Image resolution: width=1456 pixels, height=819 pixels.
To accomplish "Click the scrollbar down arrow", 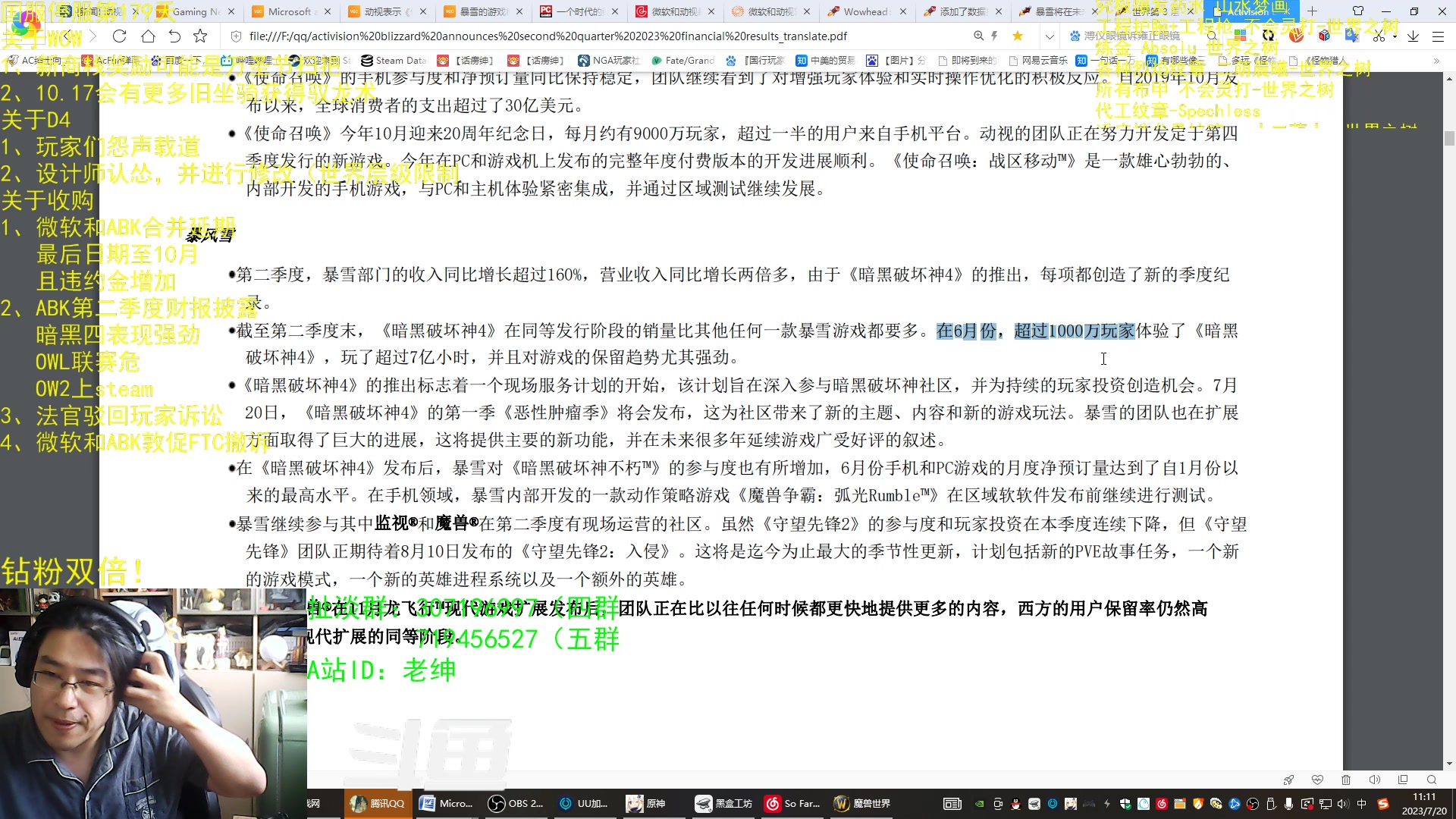I will pyautogui.click(x=1449, y=764).
